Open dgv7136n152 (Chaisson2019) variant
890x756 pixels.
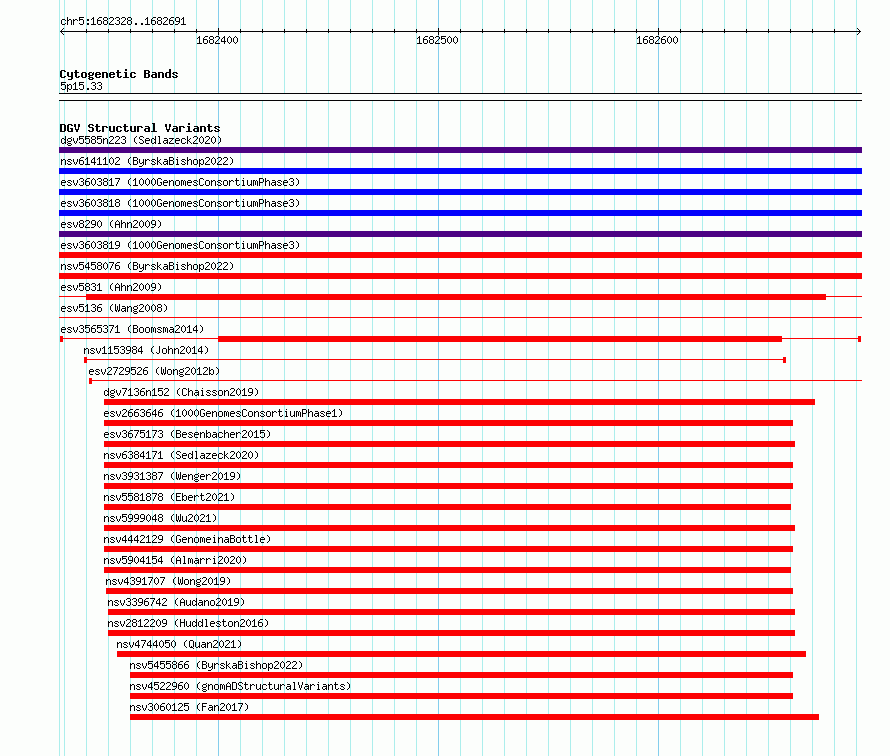point(181,392)
